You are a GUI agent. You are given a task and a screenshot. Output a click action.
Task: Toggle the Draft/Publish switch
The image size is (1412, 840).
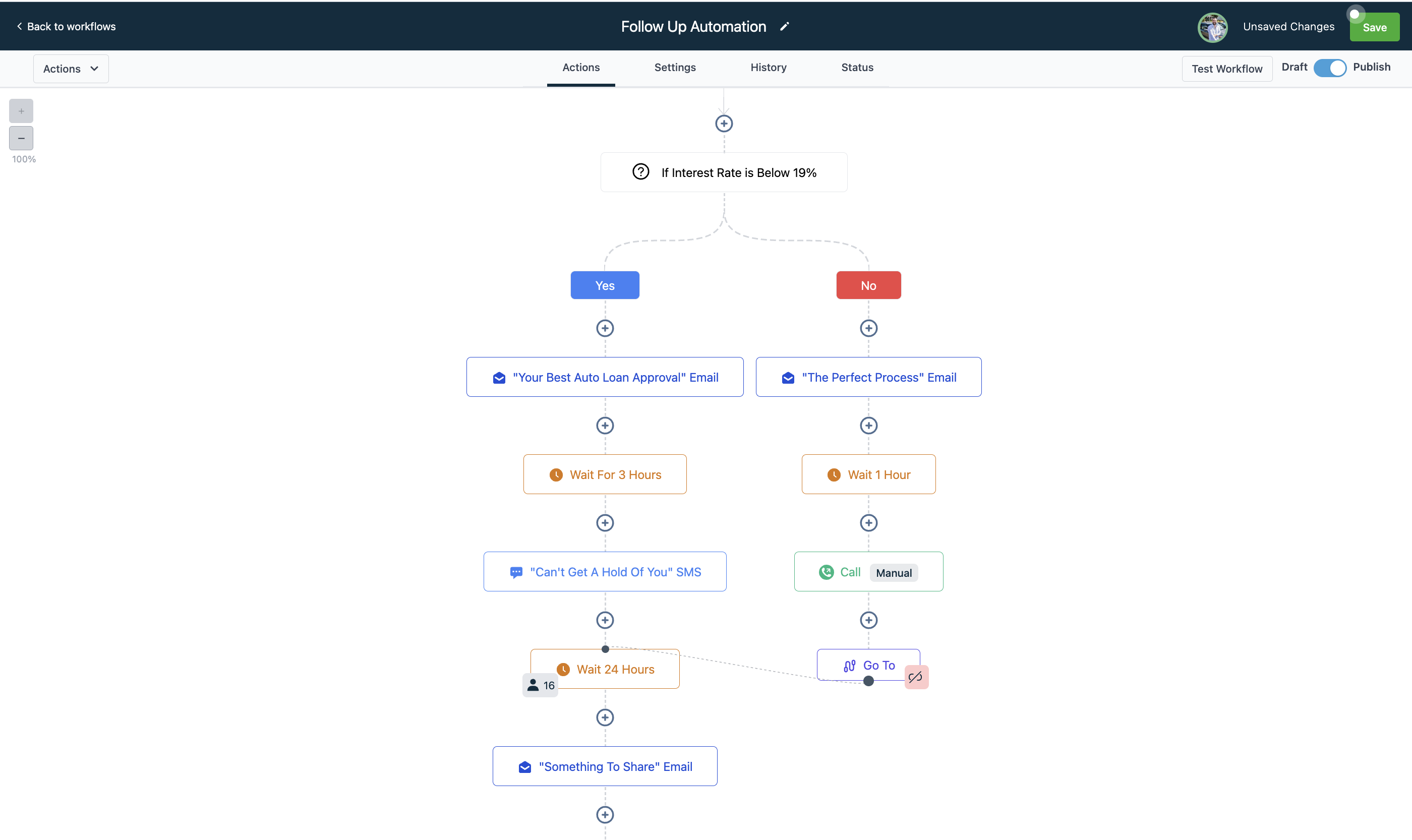click(1329, 68)
